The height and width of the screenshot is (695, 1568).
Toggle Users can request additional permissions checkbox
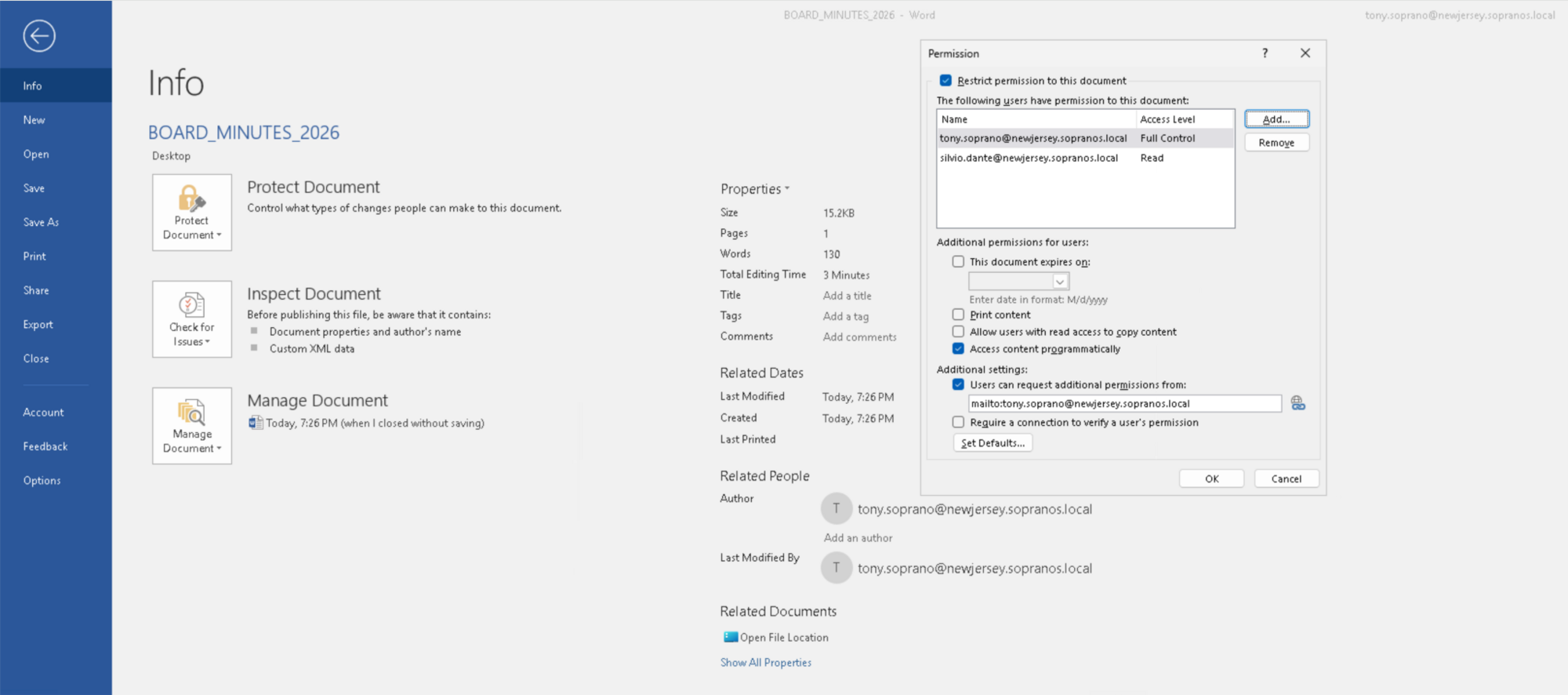coord(958,384)
